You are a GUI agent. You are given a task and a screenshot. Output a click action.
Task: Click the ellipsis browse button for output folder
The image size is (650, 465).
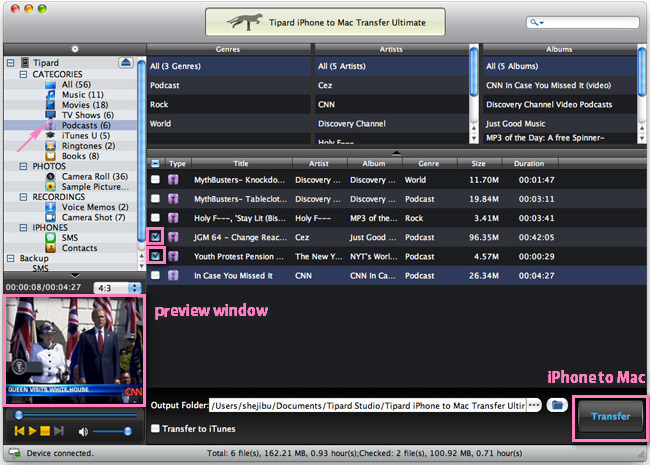tap(534, 405)
